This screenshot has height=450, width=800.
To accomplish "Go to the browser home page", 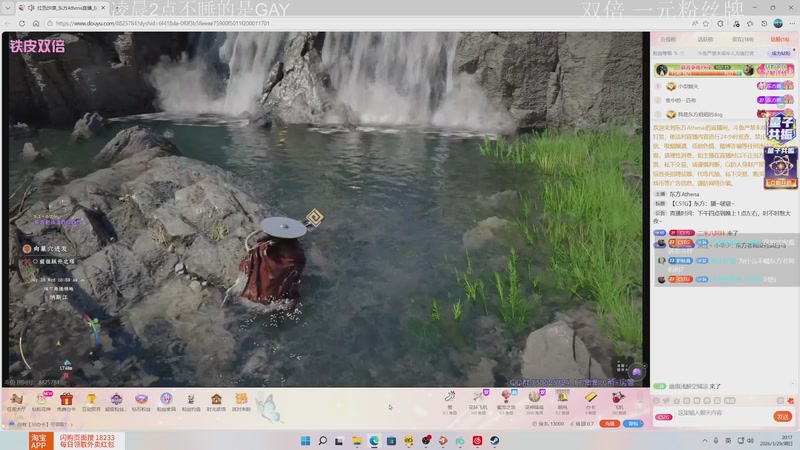I will click(36, 23).
